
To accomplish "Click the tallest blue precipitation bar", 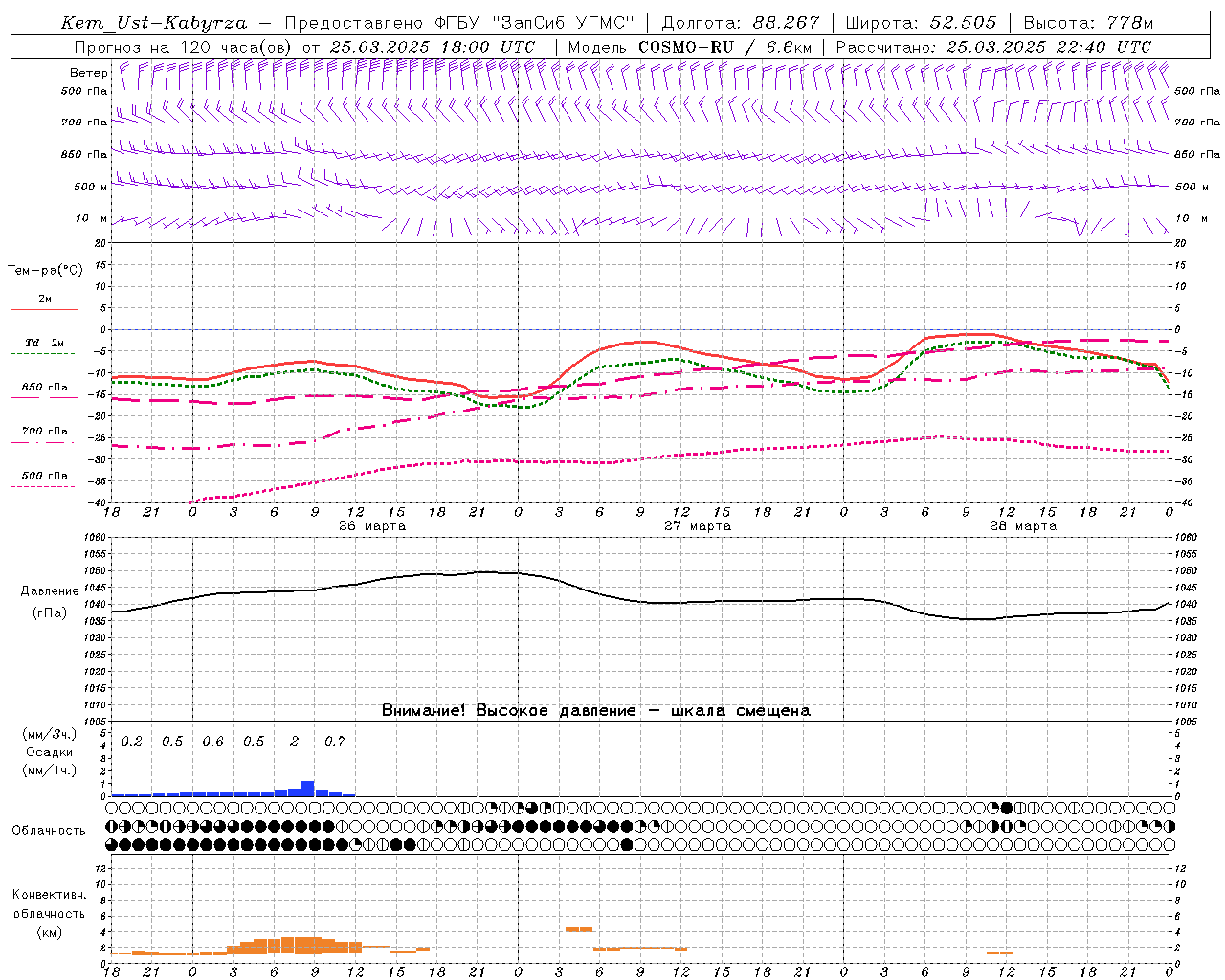I will [308, 789].
